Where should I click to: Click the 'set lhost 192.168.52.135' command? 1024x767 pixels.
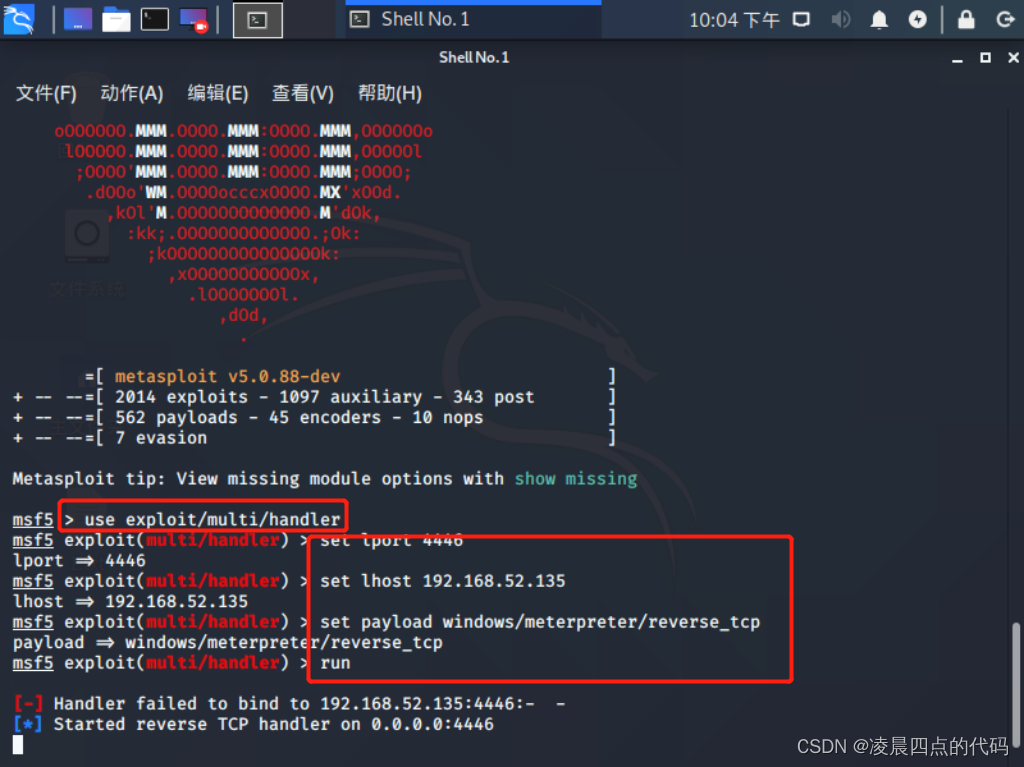443,581
